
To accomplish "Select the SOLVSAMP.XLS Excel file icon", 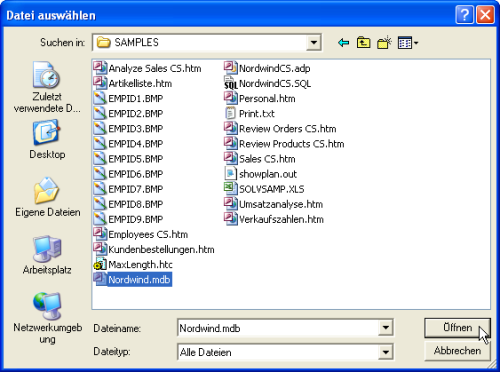I will coord(231,189).
